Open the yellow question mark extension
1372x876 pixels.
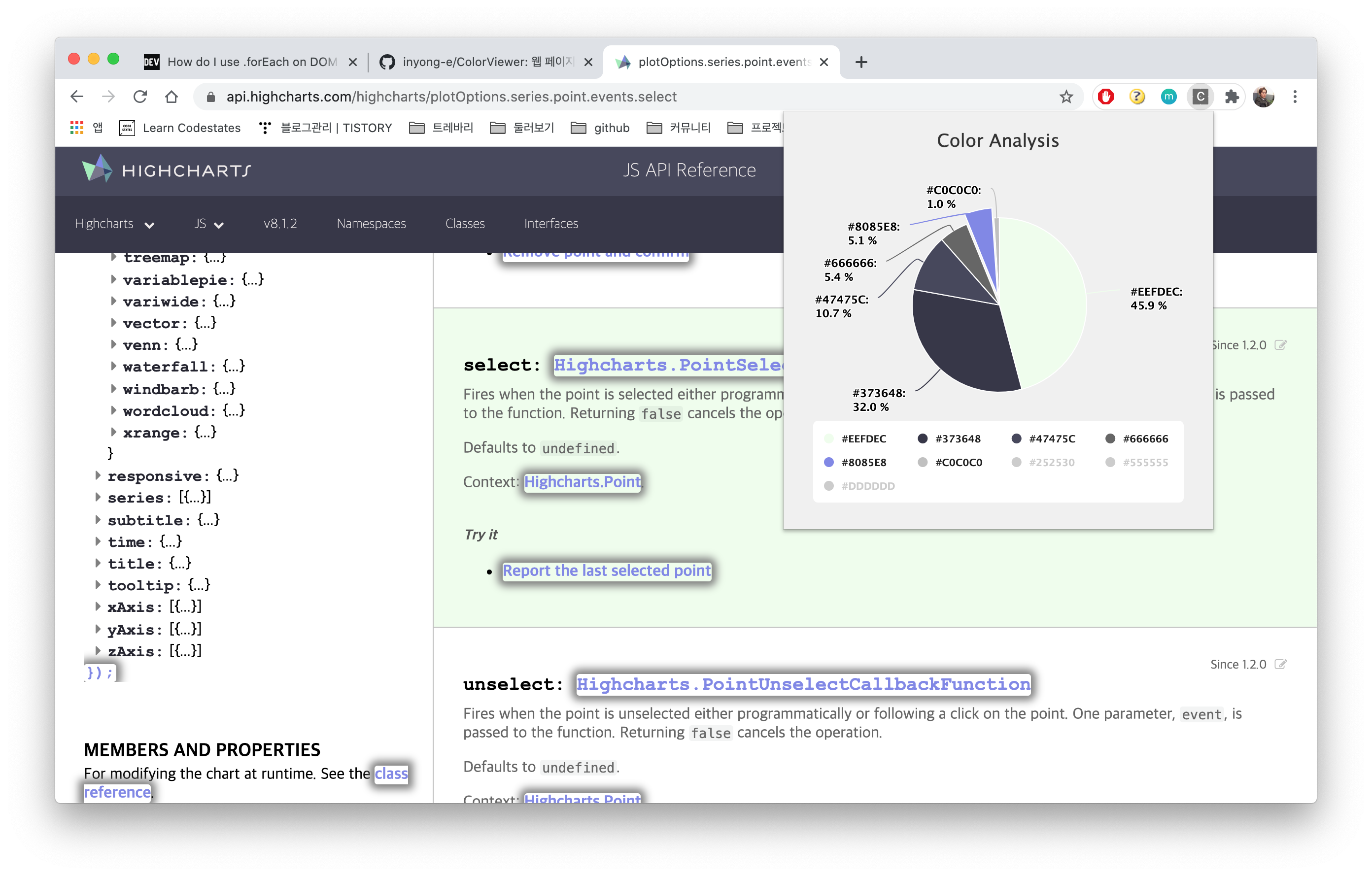tap(1137, 97)
